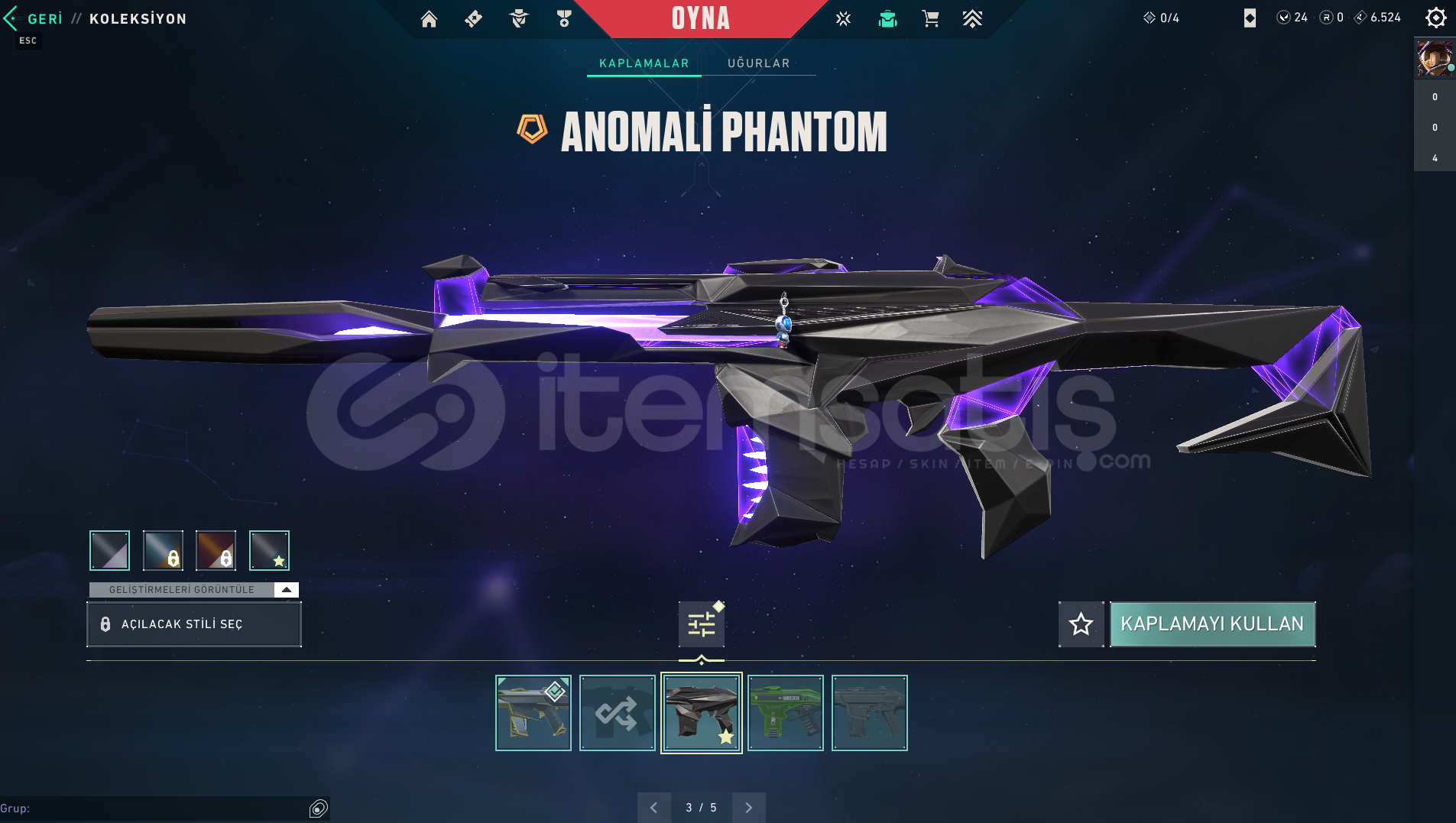Click Açılacak Stili Seç button
The width and height of the screenshot is (1456, 823).
[x=194, y=624]
